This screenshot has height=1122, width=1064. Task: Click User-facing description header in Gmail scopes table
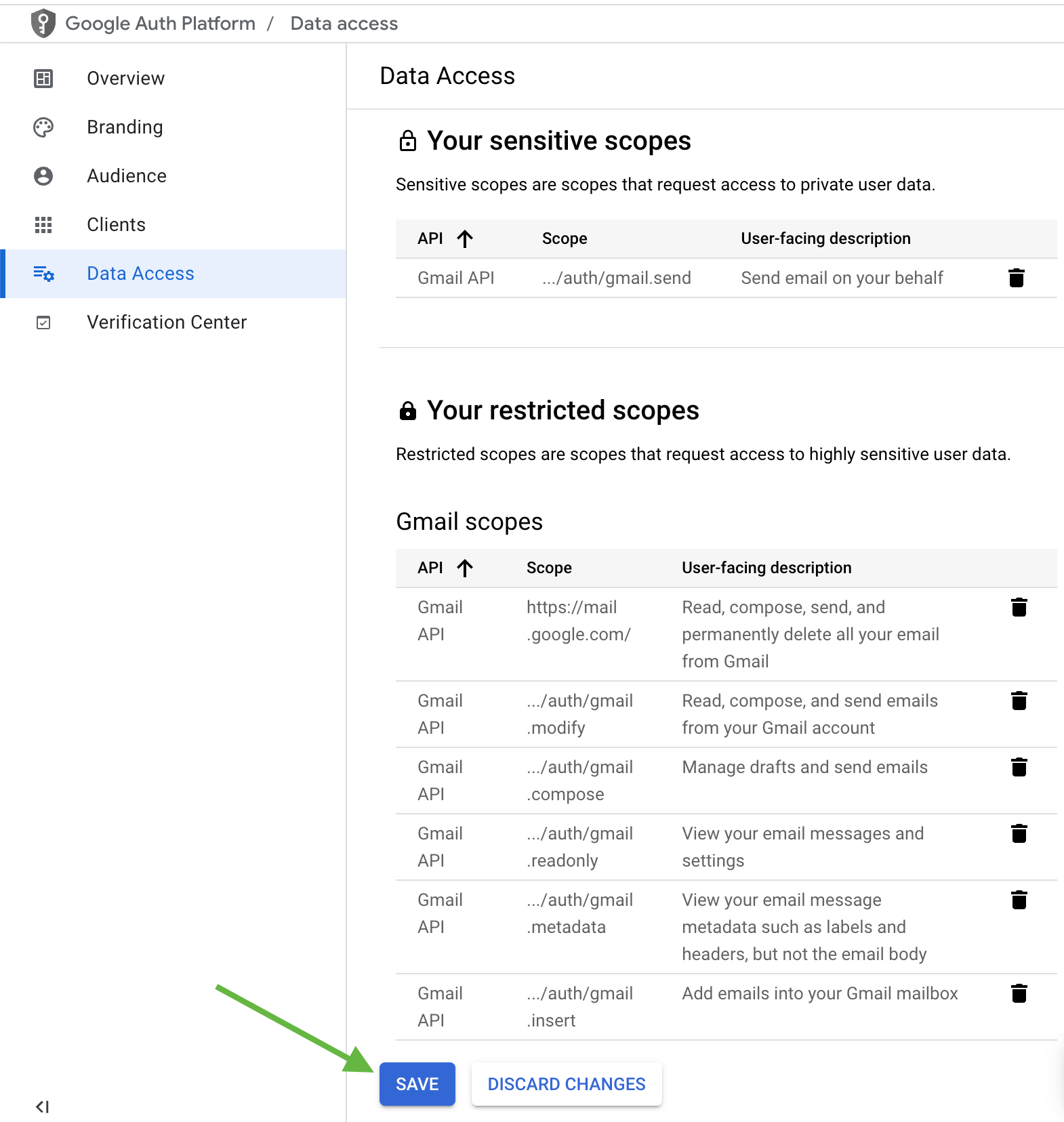[x=766, y=568]
